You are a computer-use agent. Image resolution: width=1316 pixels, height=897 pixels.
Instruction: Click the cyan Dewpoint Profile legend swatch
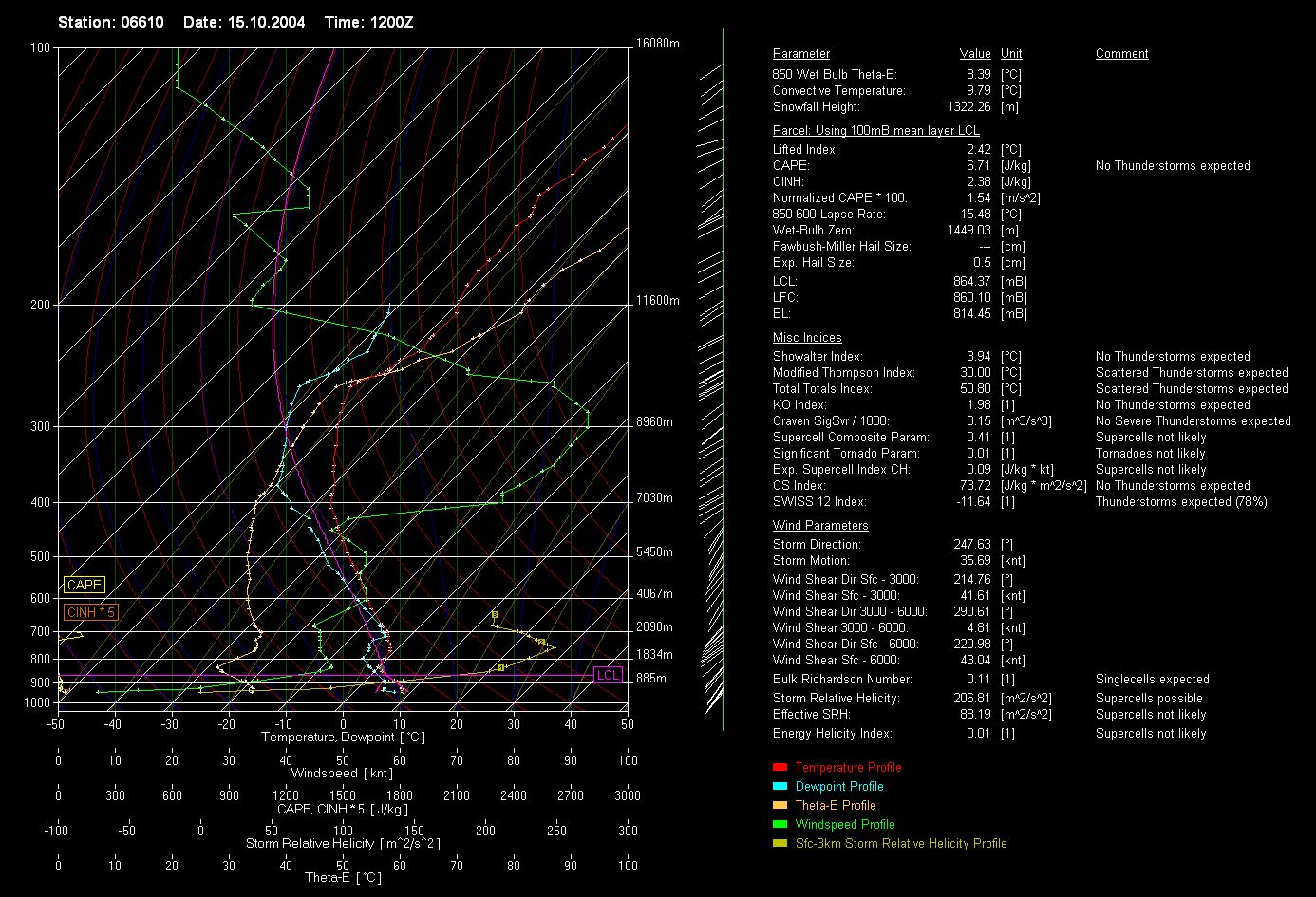(x=780, y=786)
